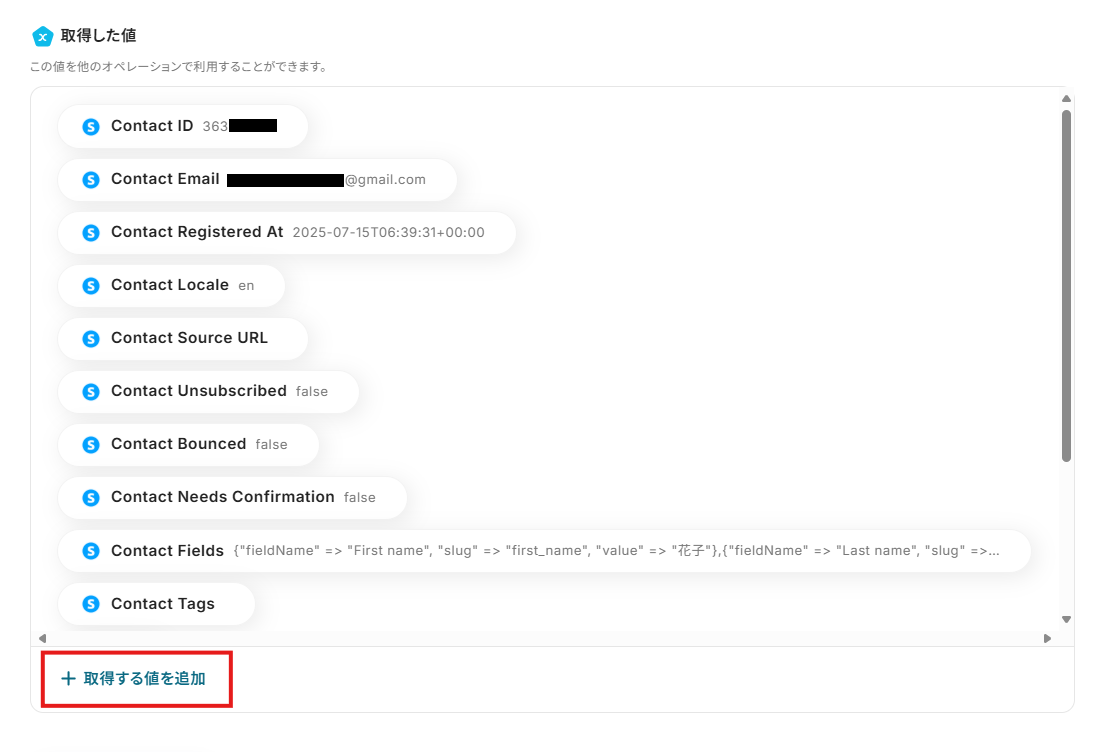This screenshot has height=752, width=1101.
Task: Click the horizontal scrollbar left arrow
Action: (43, 638)
